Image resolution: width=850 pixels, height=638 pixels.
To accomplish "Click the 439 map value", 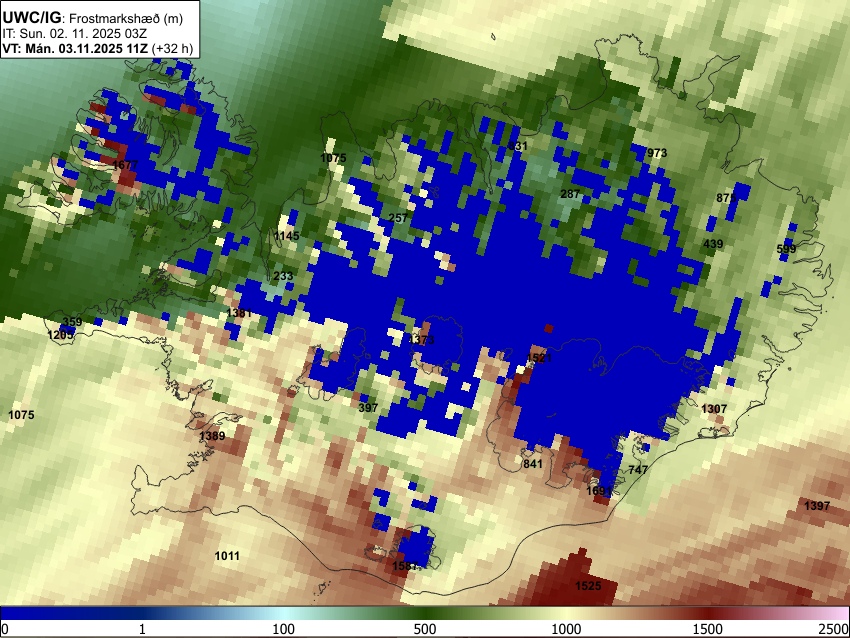I will tap(713, 244).
